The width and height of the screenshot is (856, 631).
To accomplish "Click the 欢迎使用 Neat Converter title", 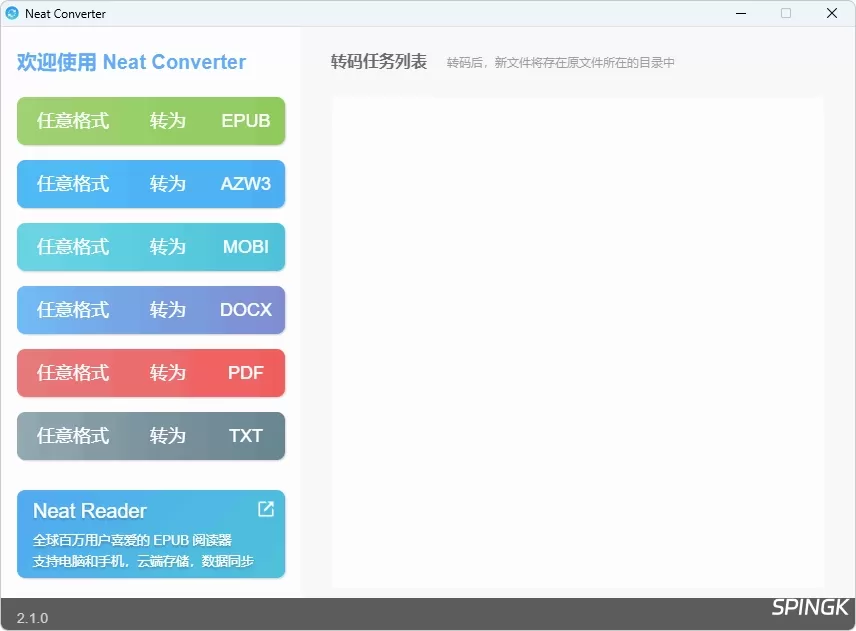I will (x=132, y=62).
